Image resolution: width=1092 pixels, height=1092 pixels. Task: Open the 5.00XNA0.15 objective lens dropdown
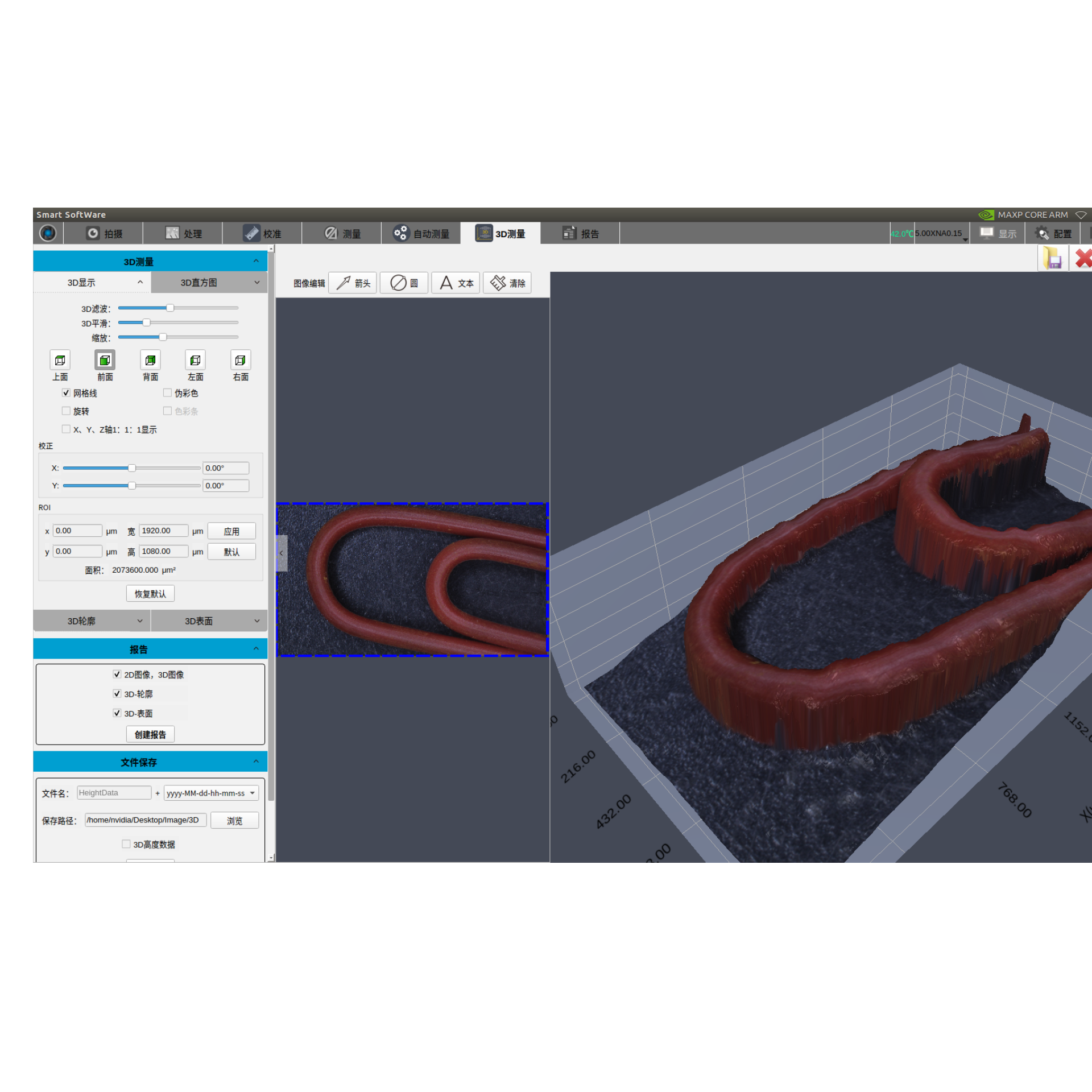click(942, 234)
